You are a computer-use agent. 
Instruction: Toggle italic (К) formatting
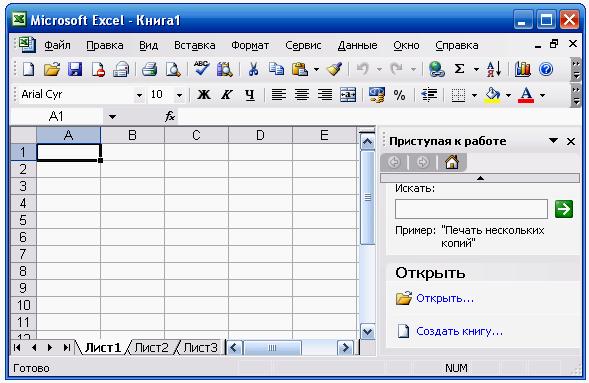click(227, 95)
